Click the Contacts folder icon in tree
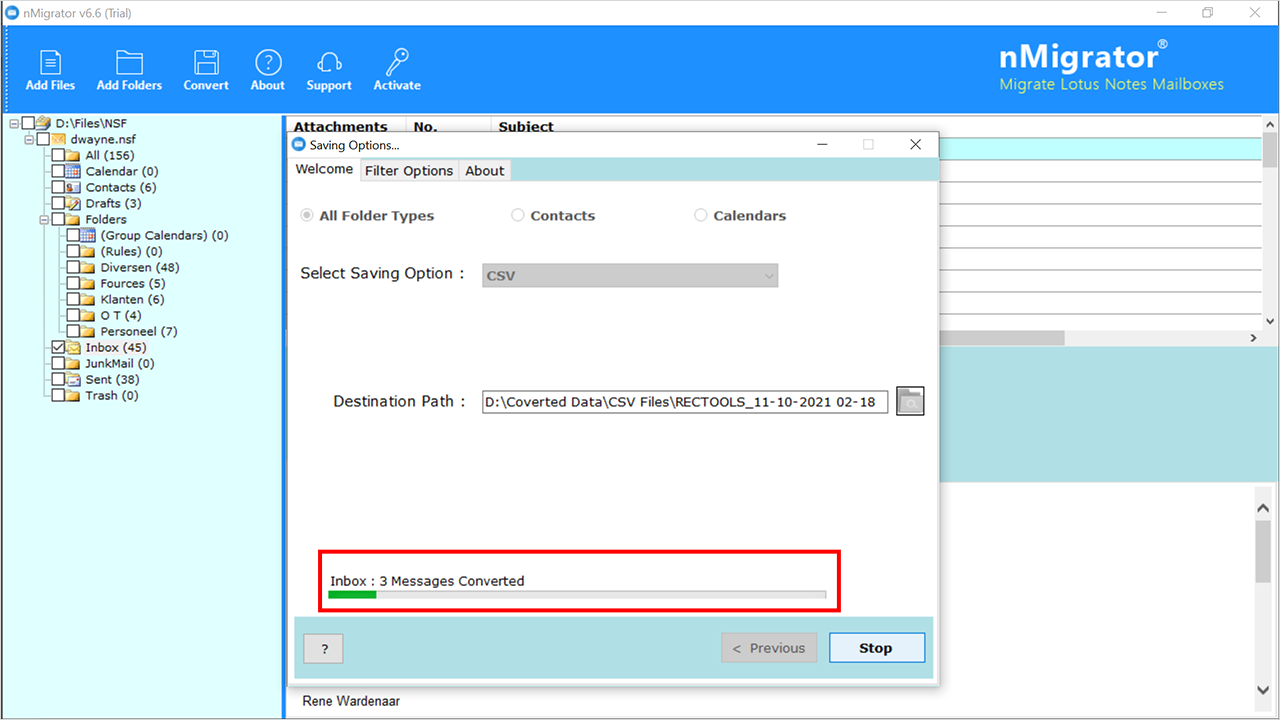The image size is (1280, 720). tap(74, 188)
